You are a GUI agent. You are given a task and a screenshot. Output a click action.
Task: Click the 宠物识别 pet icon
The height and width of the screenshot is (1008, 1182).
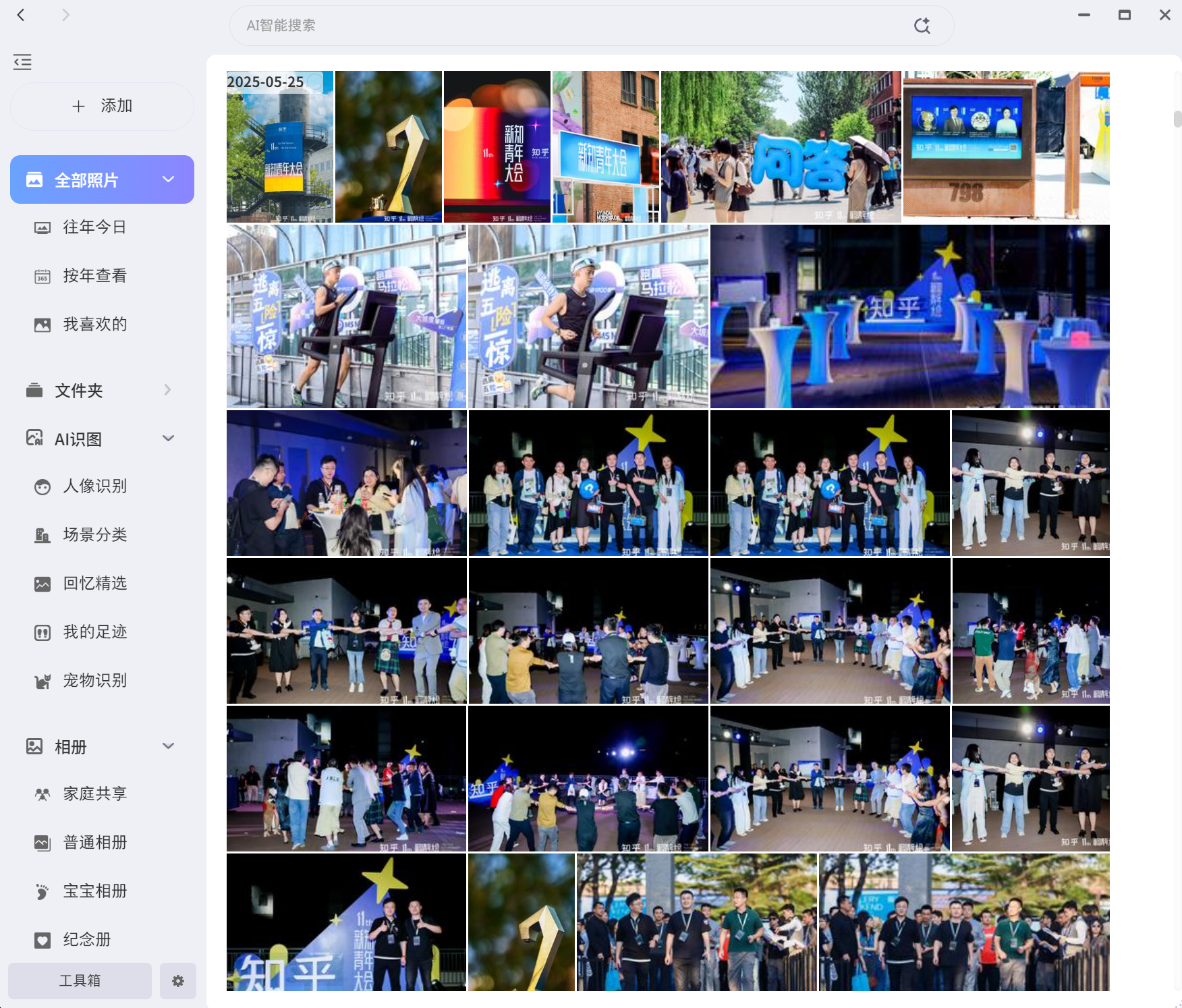43,681
